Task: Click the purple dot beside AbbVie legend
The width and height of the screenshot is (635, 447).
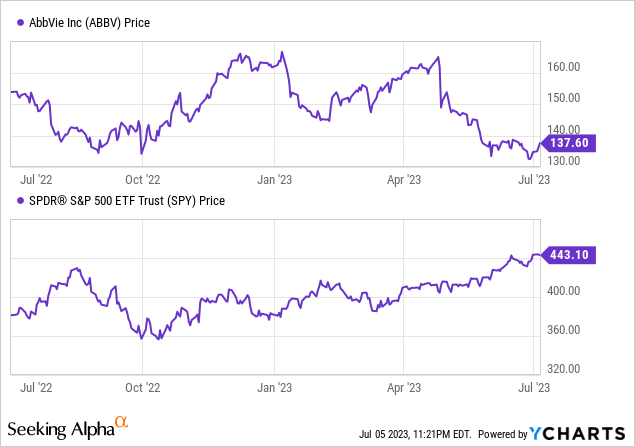Action: (x=15, y=23)
